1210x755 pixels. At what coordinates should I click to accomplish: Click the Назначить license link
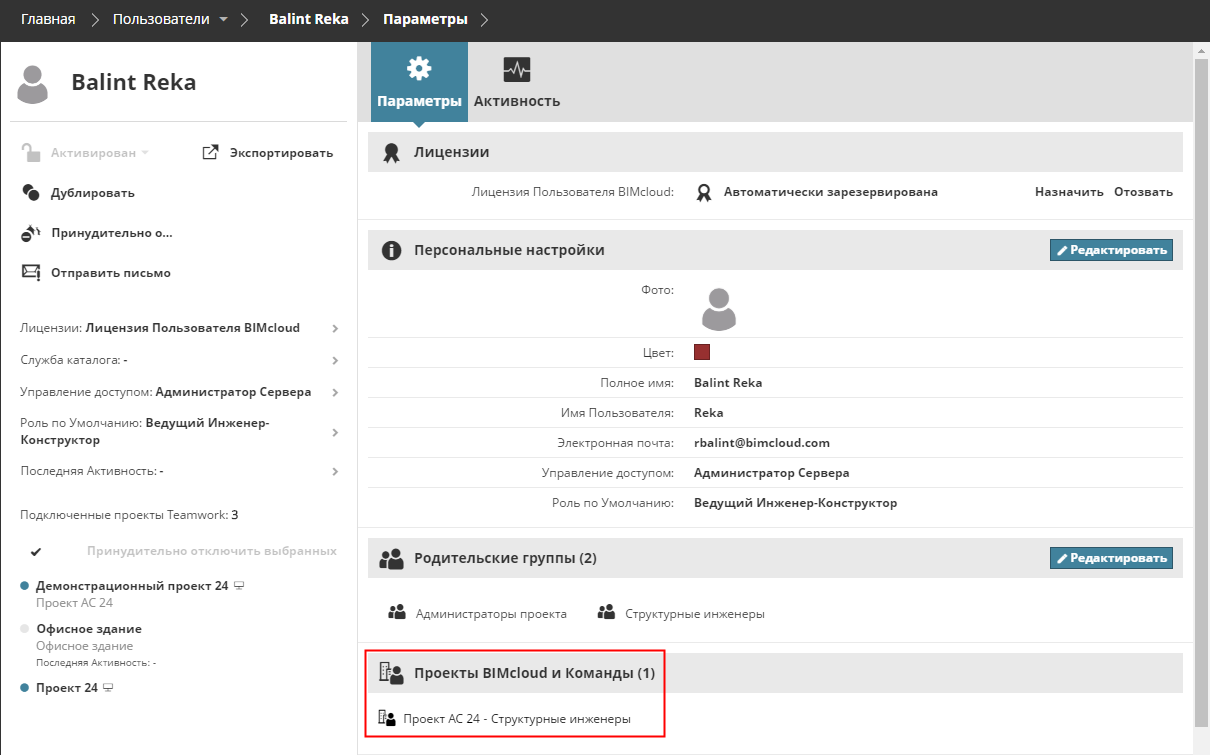pyautogui.click(x=1069, y=192)
